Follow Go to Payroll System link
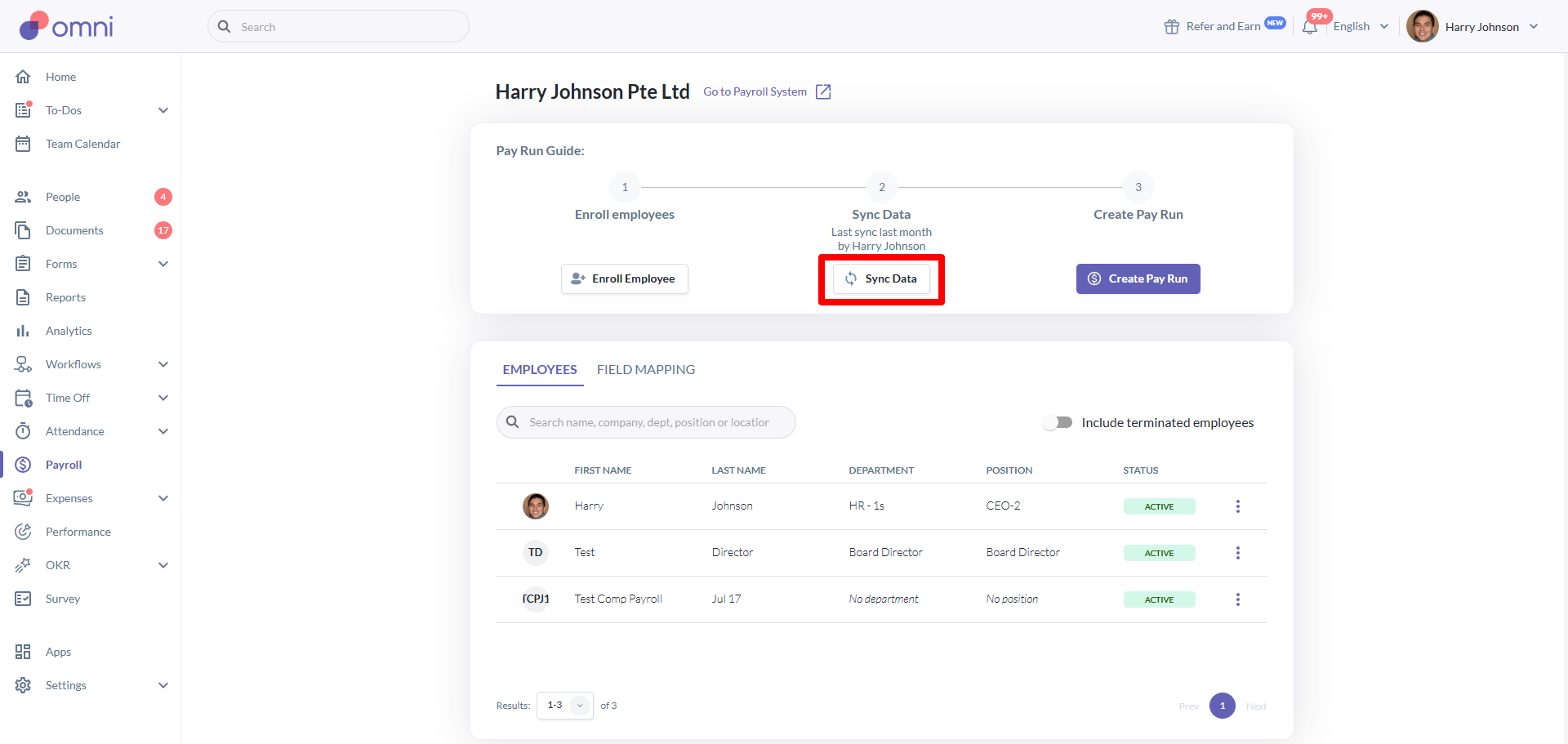Screen dimensions: 1568x744 [x=755, y=91]
